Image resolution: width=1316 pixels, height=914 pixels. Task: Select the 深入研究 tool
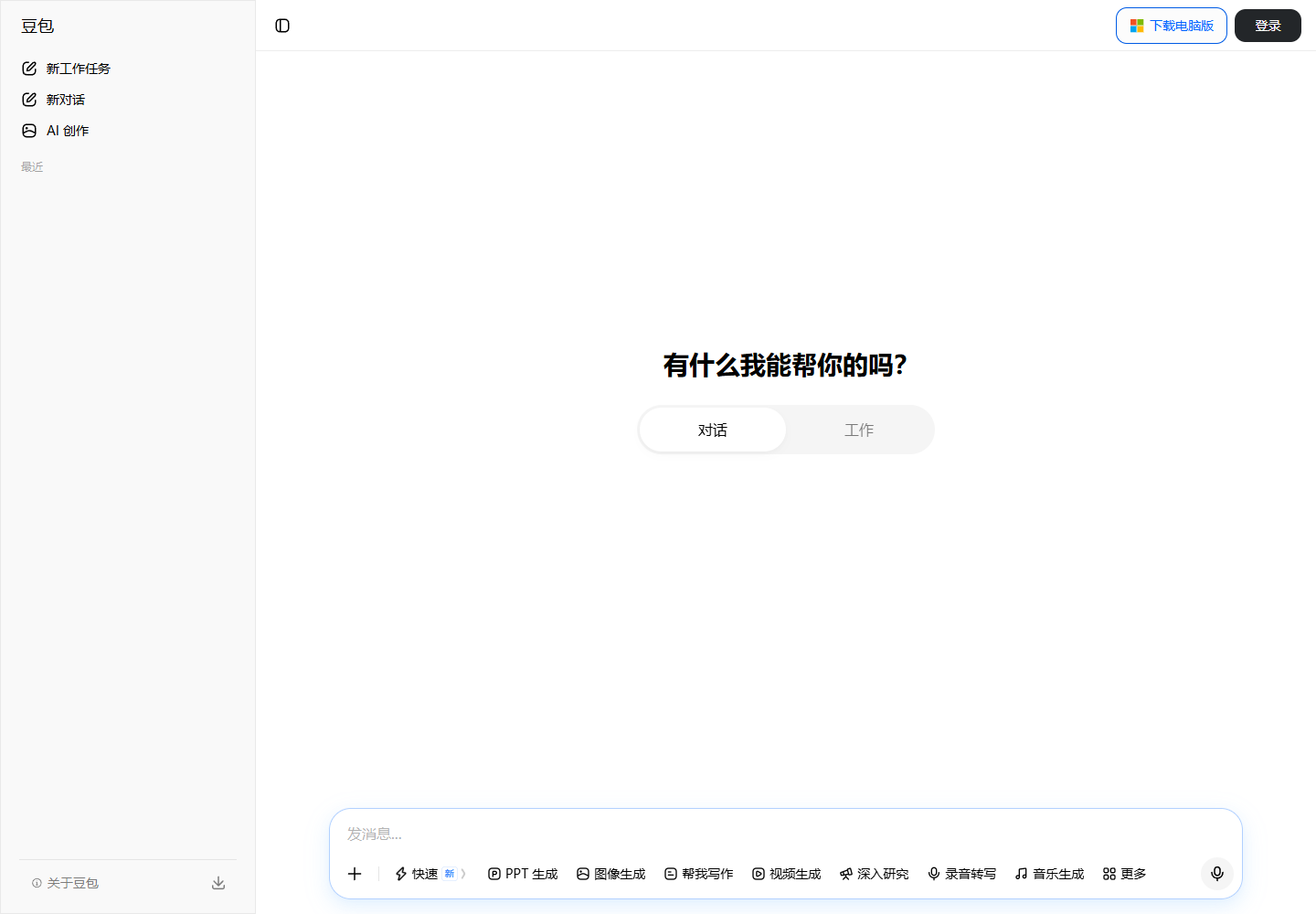(874, 874)
